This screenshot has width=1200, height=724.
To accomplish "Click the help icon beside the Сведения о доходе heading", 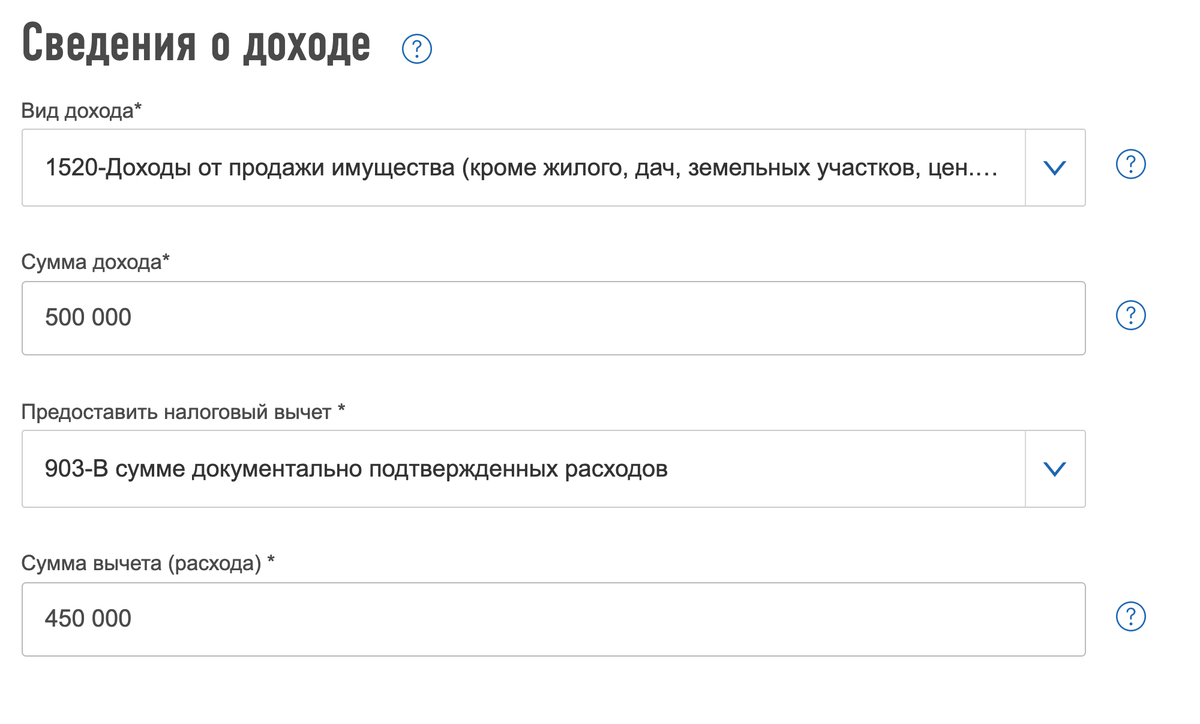I will (x=416, y=49).
